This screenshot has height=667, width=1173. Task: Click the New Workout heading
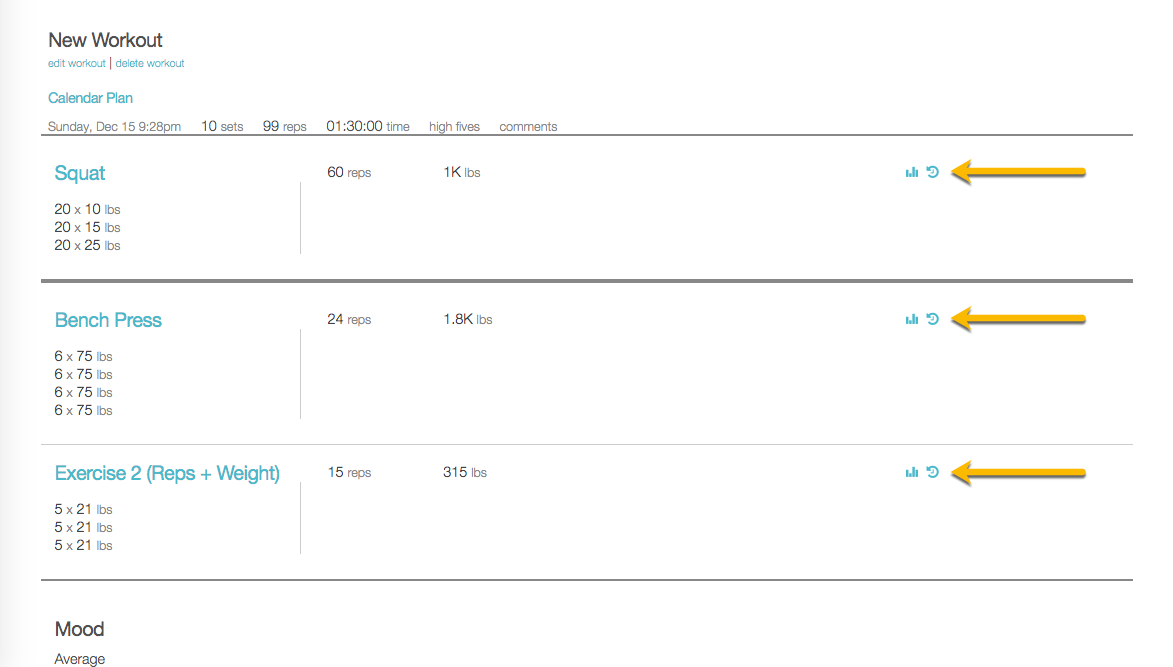coord(105,40)
